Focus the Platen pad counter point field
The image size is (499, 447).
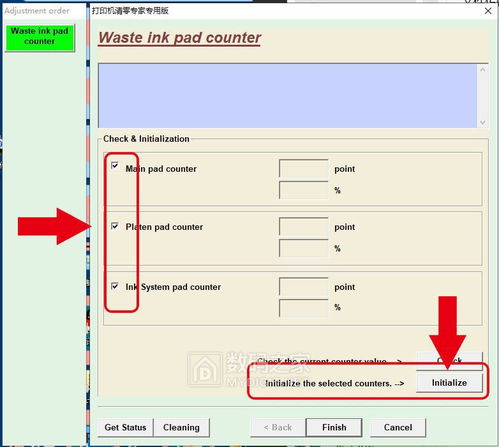pyautogui.click(x=304, y=226)
